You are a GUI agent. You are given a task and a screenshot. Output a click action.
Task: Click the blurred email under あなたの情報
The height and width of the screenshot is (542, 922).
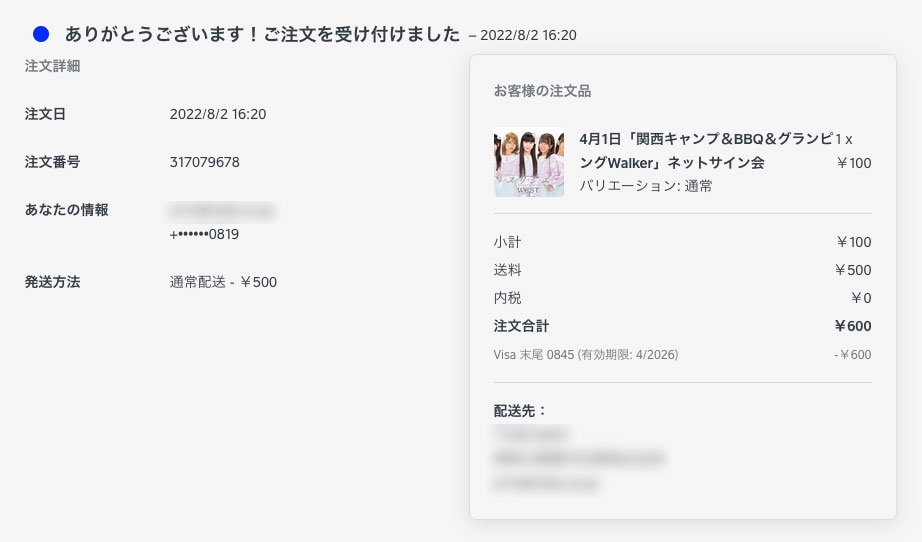tap(222, 211)
